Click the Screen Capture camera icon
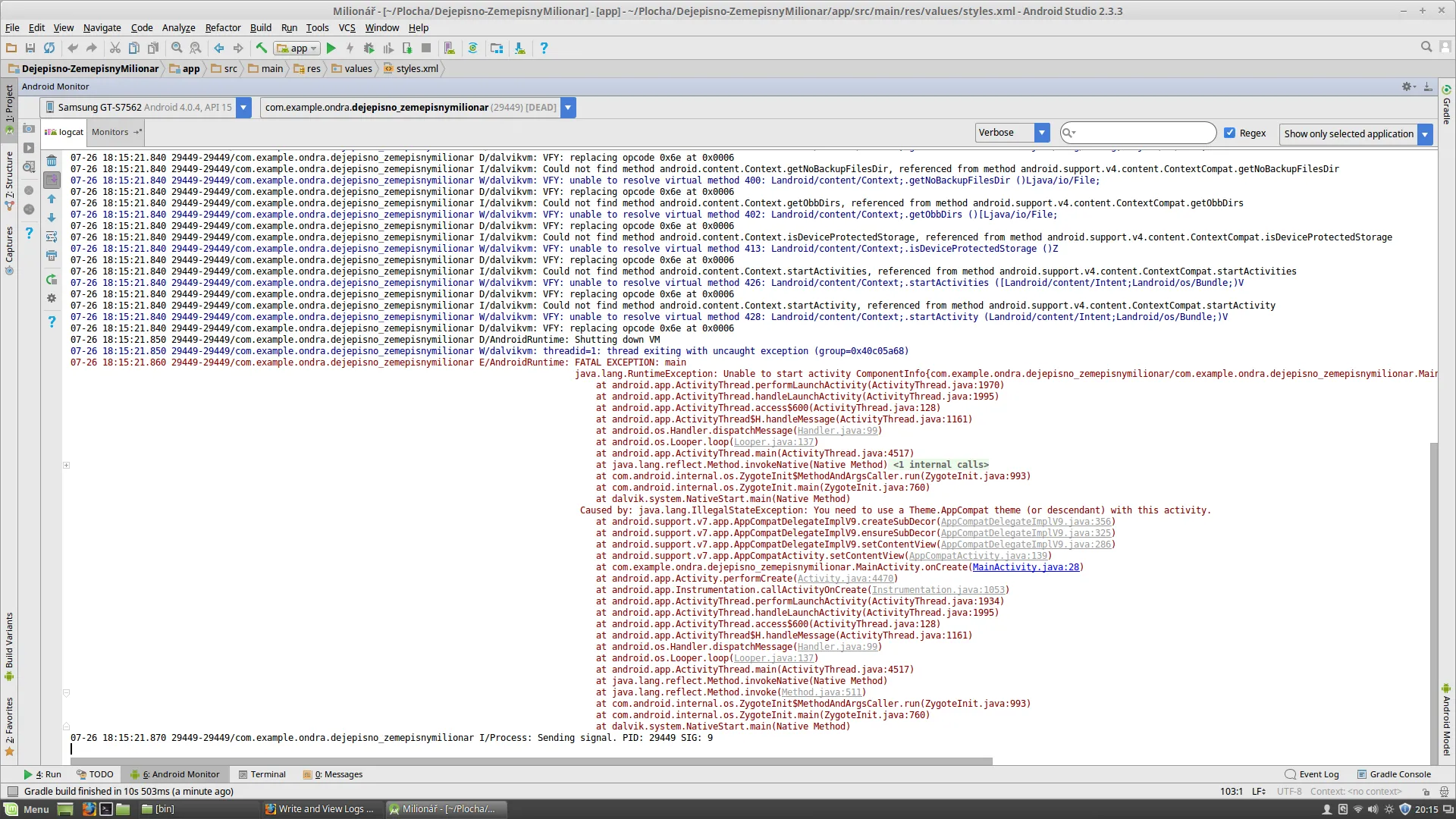 coord(29,129)
